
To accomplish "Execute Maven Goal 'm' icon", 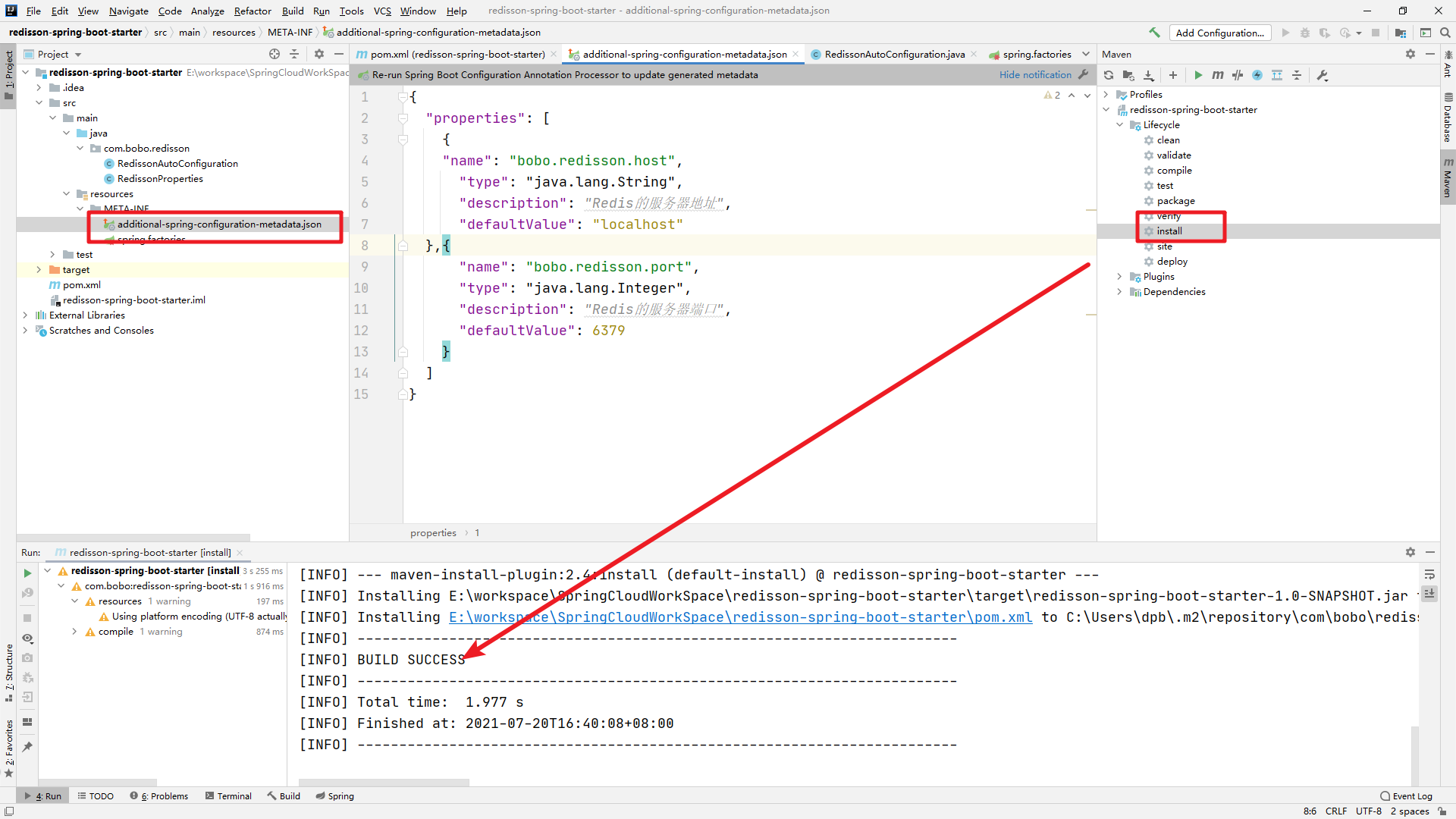I will click(x=1218, y=75).
